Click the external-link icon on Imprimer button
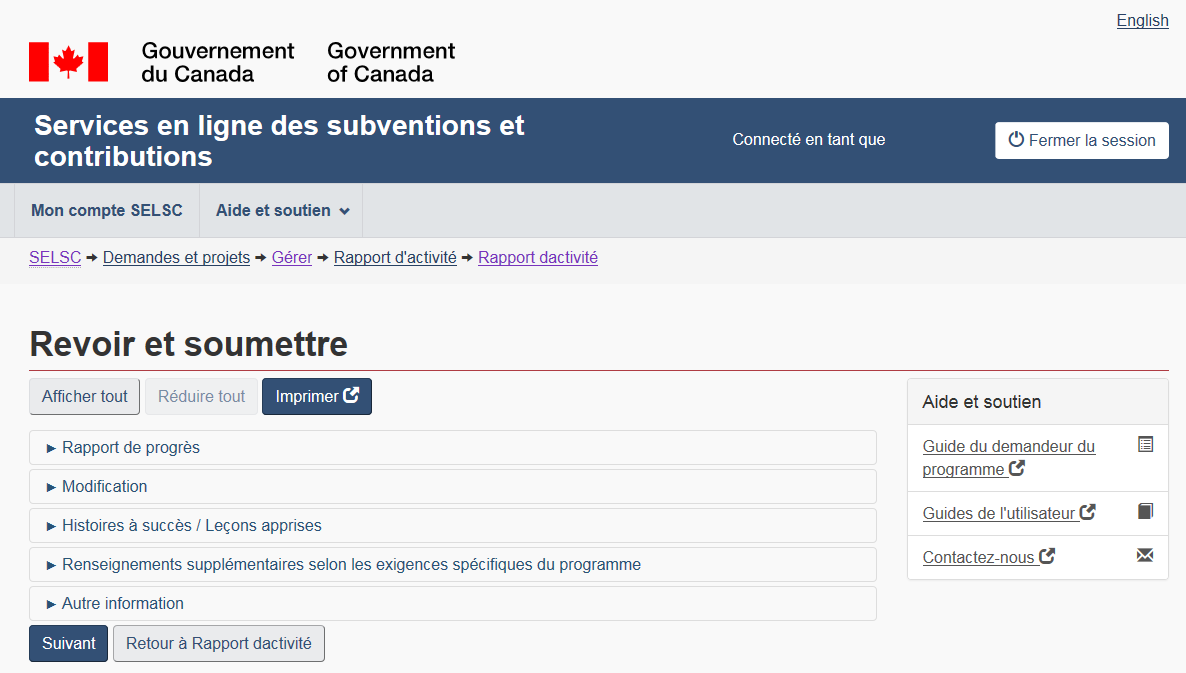The image size is (1186, 673). (351, 396)
